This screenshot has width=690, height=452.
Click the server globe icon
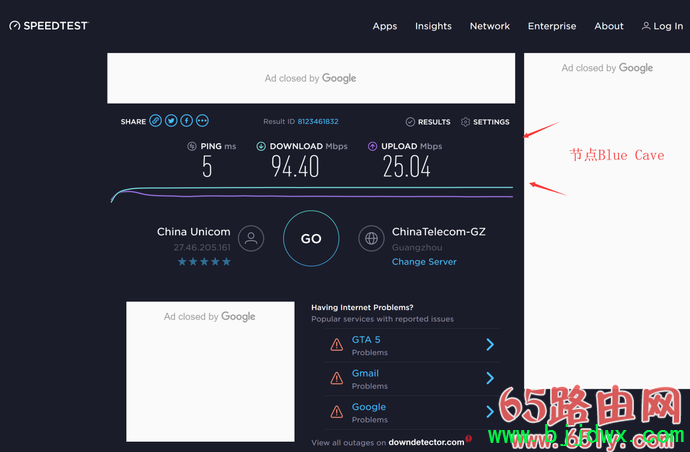point(371,239)
